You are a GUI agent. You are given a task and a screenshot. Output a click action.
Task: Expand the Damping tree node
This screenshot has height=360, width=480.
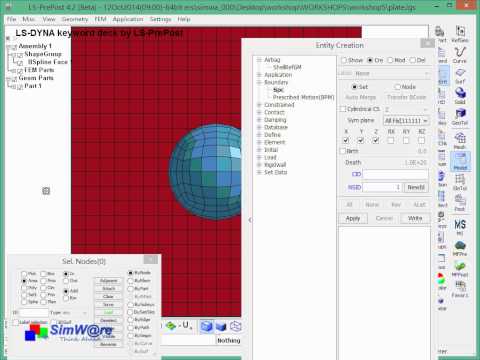click(259, 120)
